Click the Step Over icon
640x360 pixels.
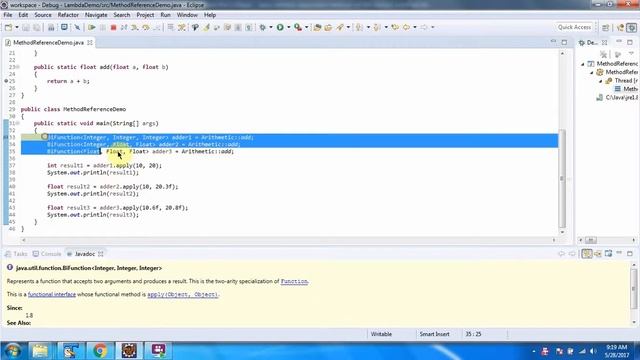coord(146,27)
